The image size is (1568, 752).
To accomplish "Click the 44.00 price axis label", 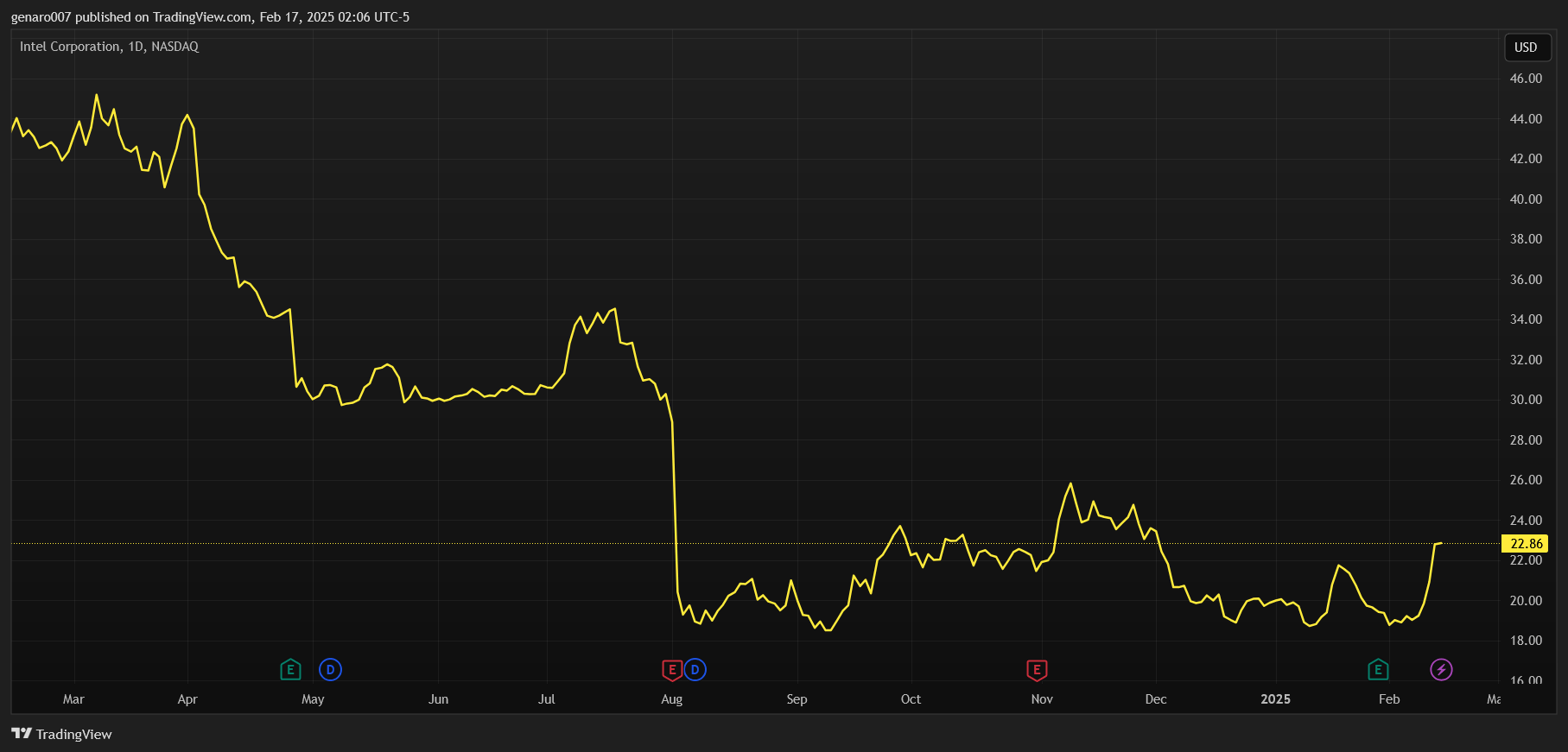I will coord(1526,119).
